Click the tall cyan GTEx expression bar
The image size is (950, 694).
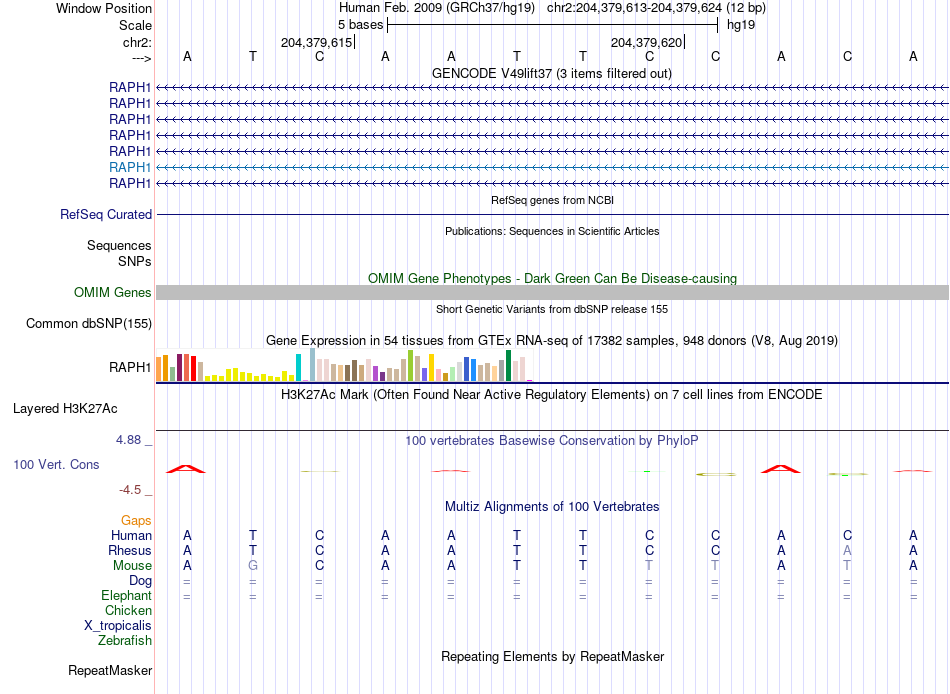point(298,367)
